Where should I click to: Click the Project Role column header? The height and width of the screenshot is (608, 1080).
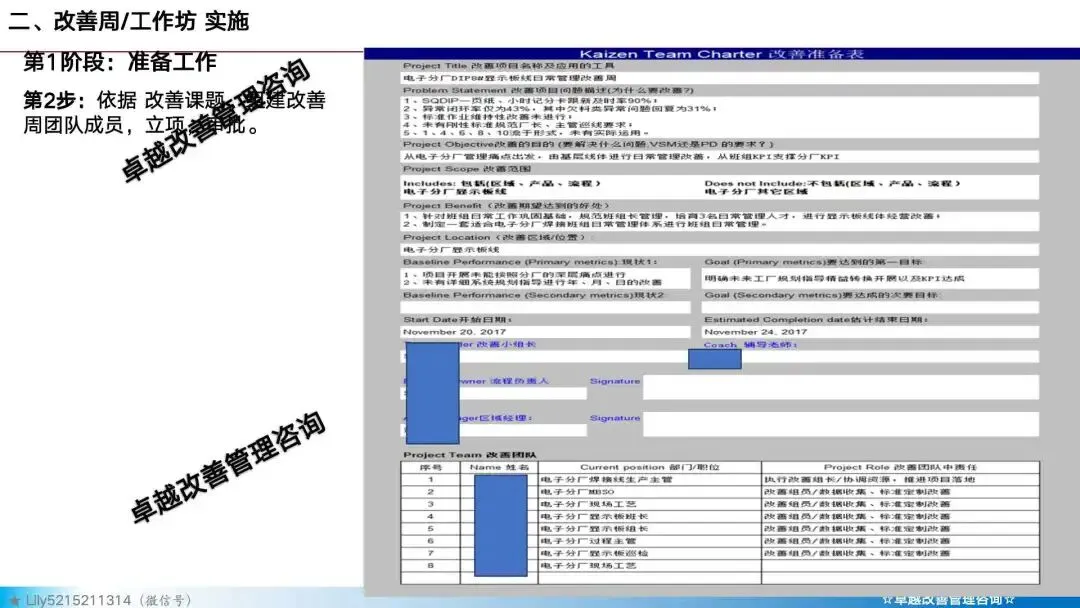tap(900, 468)
